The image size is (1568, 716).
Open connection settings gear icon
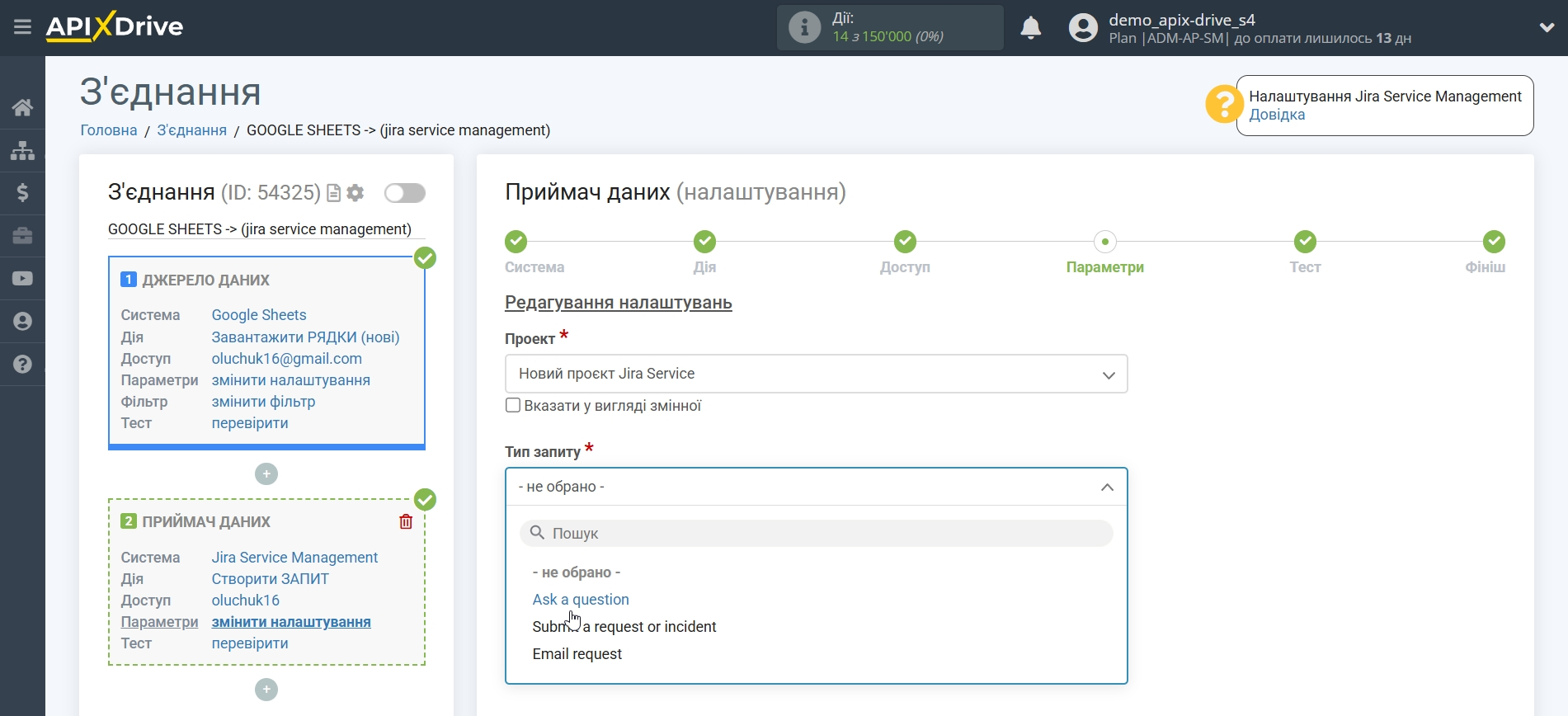[x=356, y=193]
